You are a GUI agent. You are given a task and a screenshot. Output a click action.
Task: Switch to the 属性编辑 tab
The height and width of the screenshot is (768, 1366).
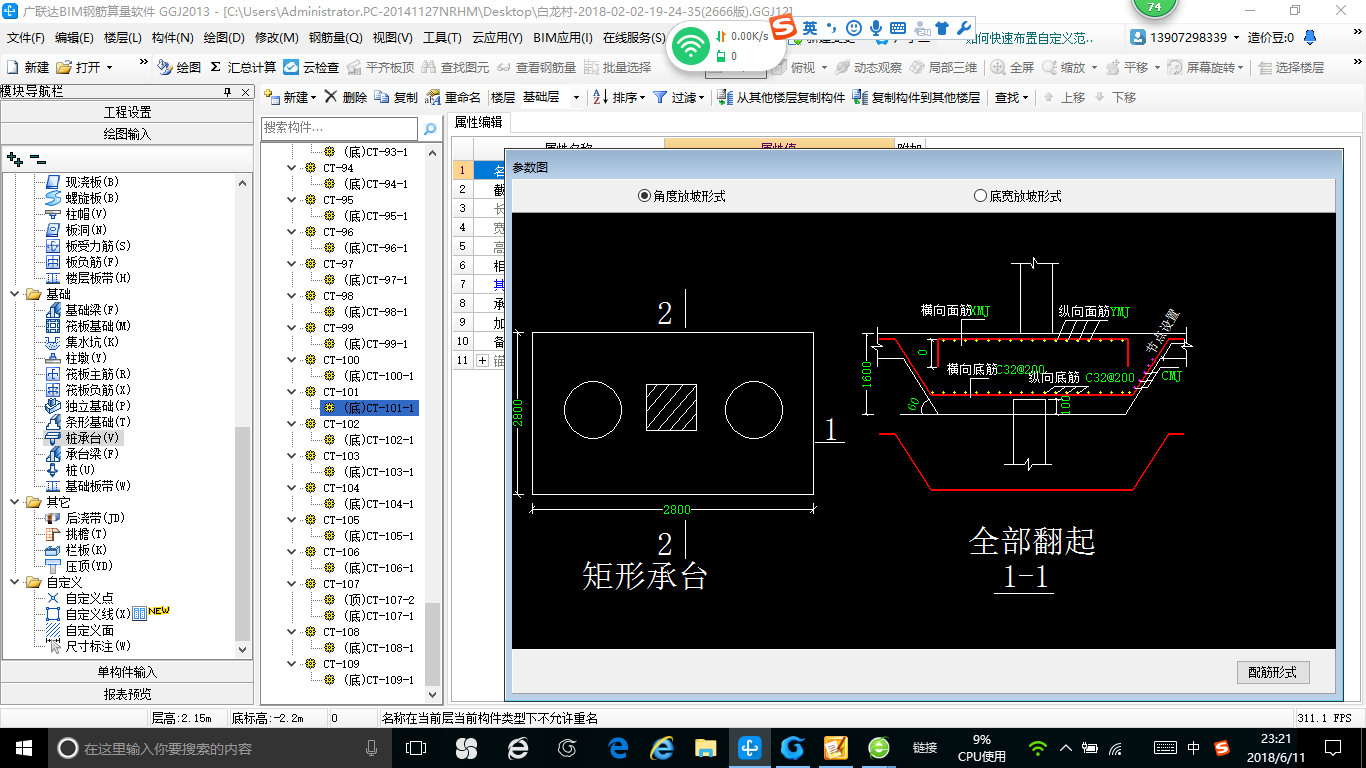point(479,122)
